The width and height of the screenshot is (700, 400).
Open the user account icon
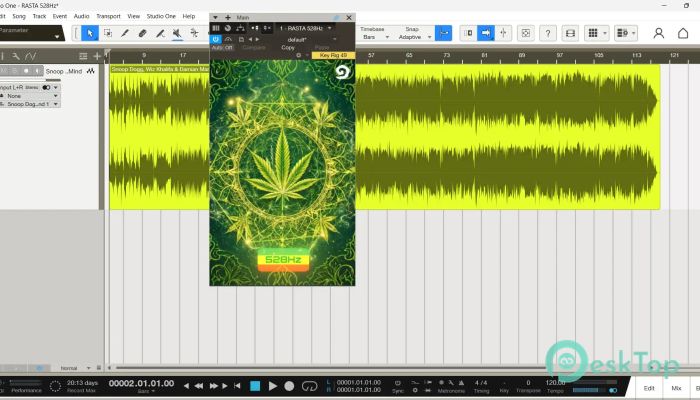pos(659,33)
